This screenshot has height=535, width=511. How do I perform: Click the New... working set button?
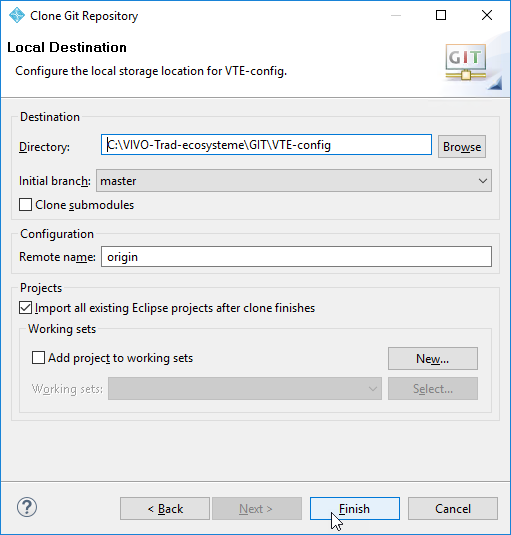pyautogui.click(x=433, y=358)
